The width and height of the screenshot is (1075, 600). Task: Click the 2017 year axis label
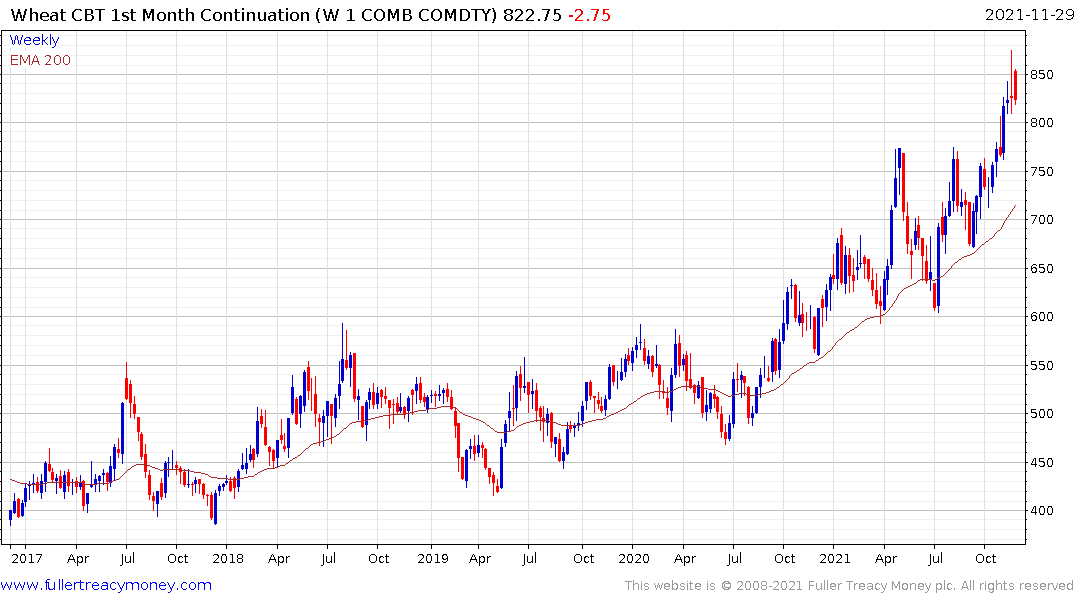click(x=27, y=558)
